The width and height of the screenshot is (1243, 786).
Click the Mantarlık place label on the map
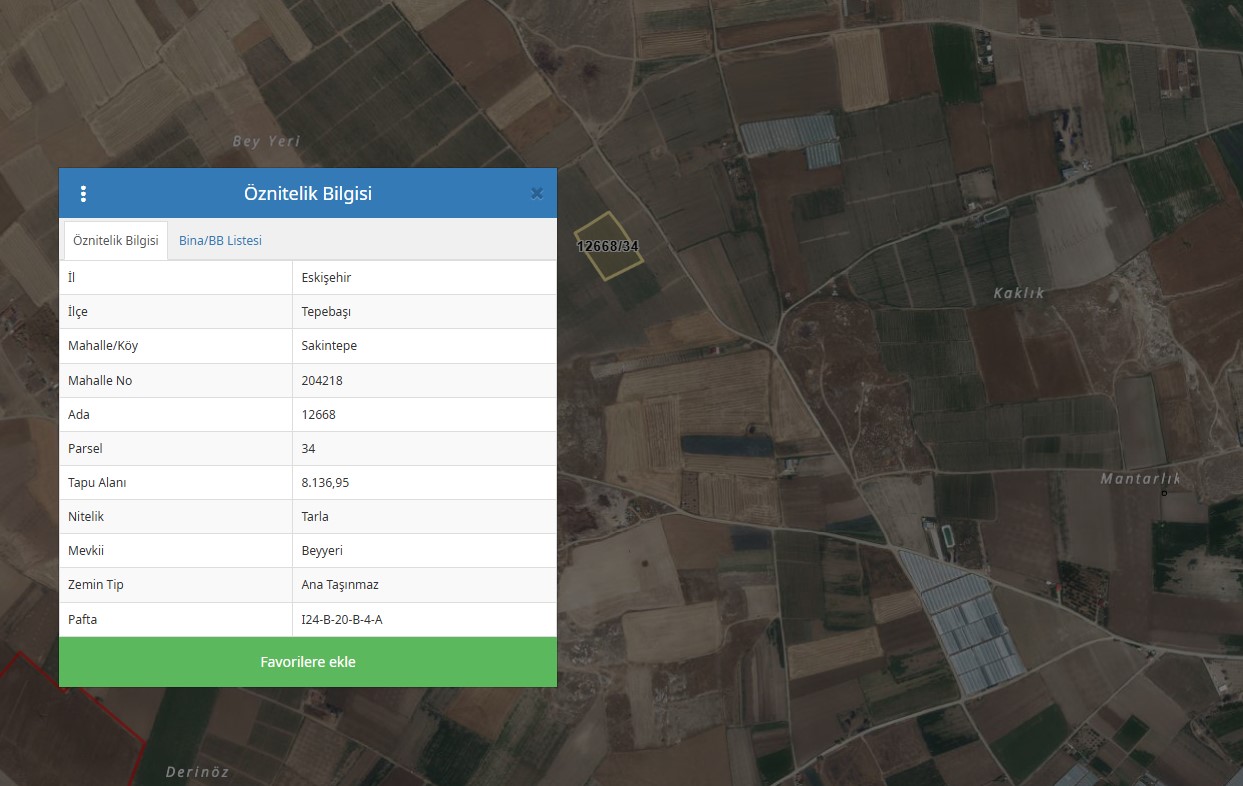tap(1141, 479)
